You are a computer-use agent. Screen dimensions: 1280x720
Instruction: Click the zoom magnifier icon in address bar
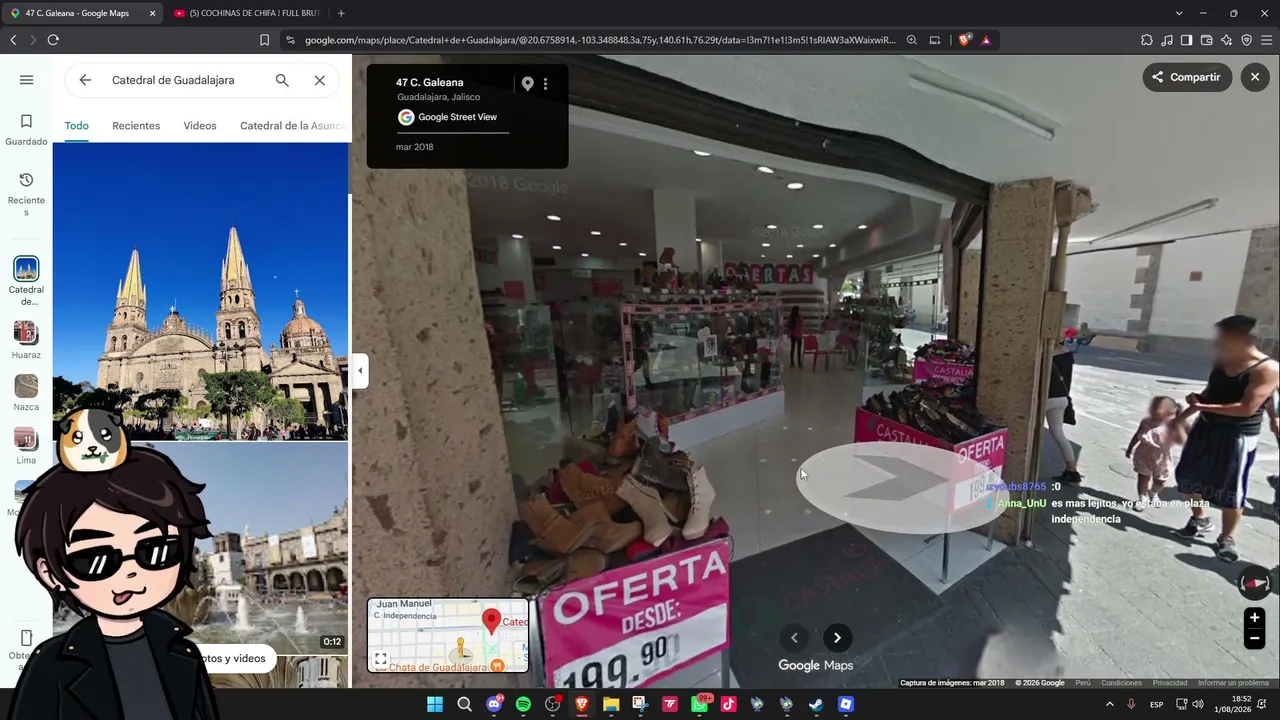tap(912, 40)
